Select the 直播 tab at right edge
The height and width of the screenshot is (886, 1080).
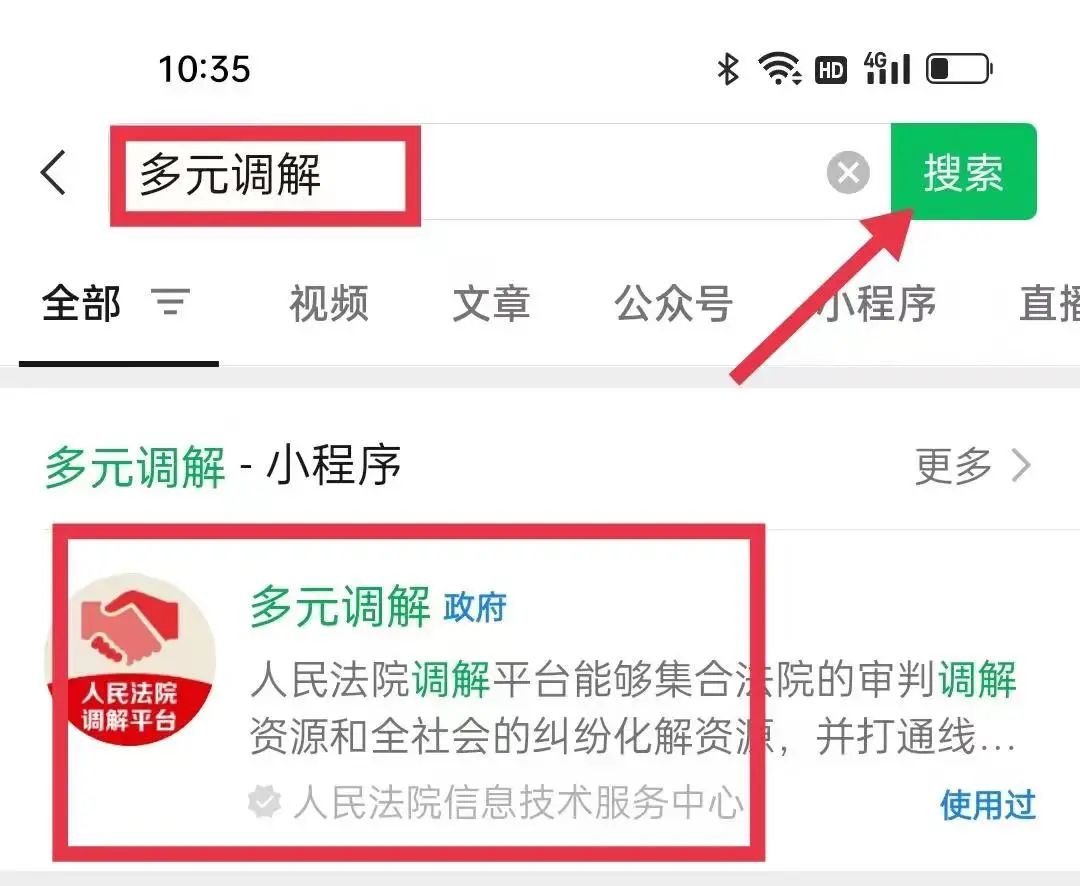pos(1049,303)
